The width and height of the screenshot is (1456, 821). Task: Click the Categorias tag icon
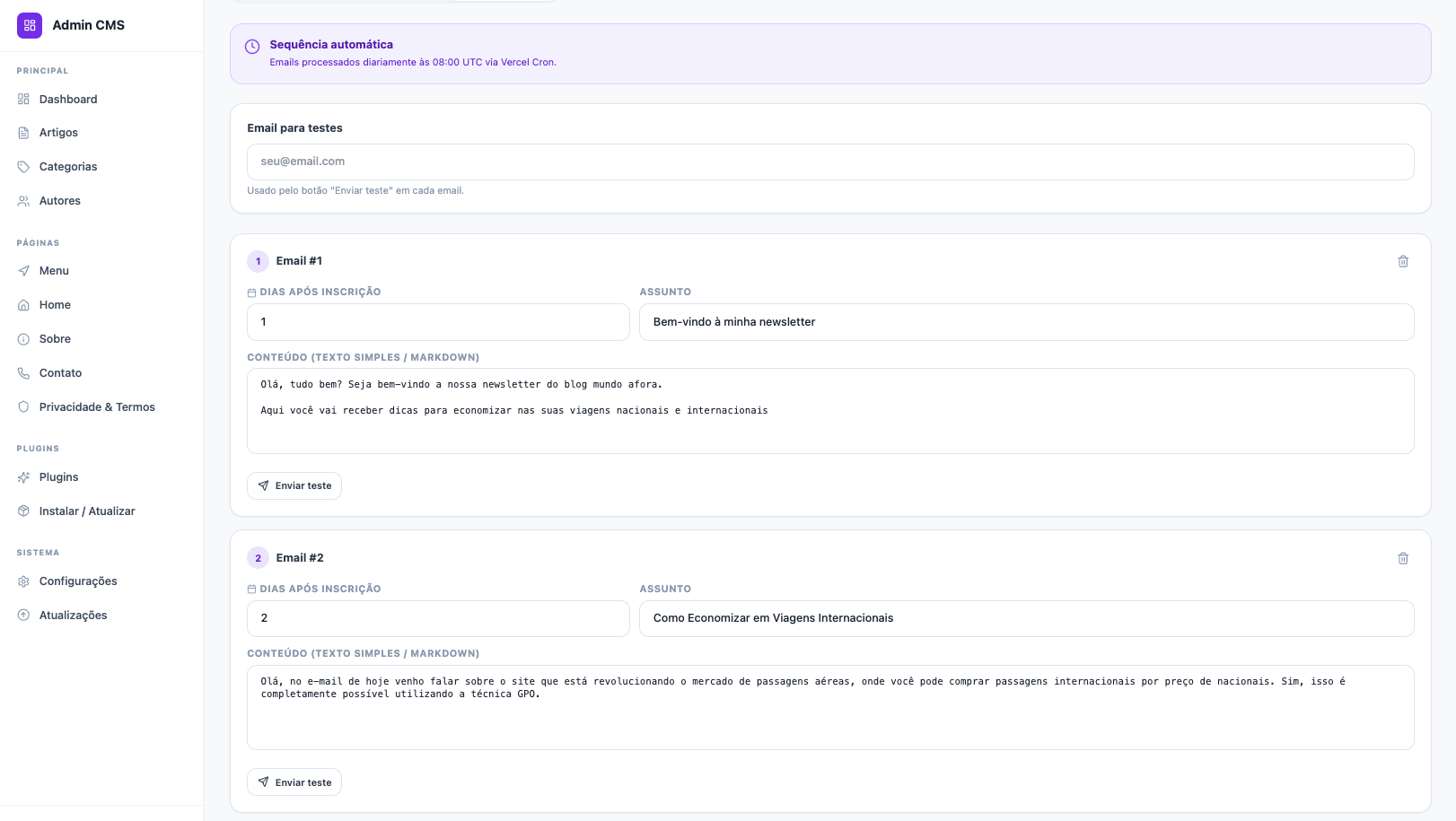pos(23,167)
